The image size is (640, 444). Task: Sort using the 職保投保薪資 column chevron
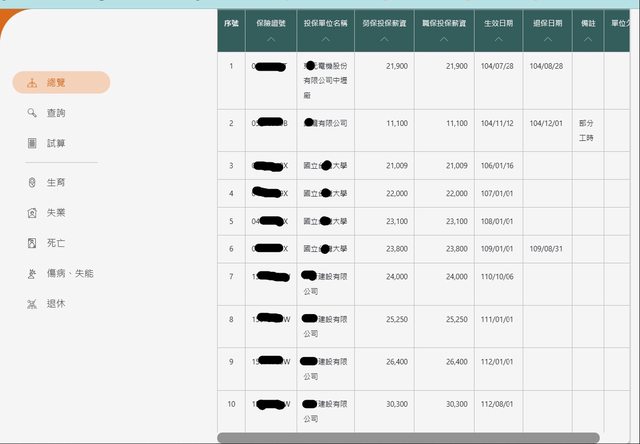pyautogui.click(x=443, y=40)
